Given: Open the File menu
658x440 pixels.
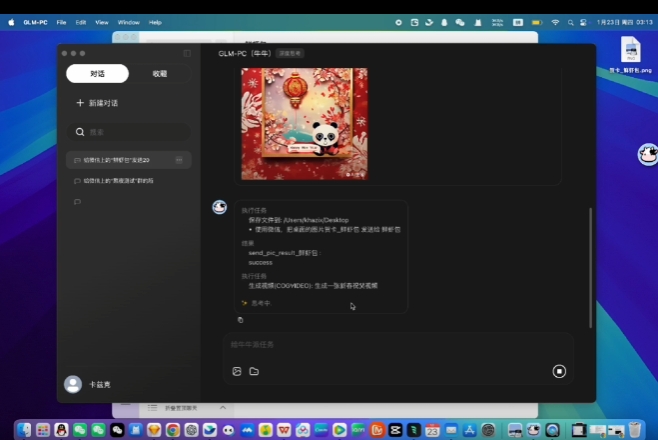Looking at the screenshot, I should [61, 22].
